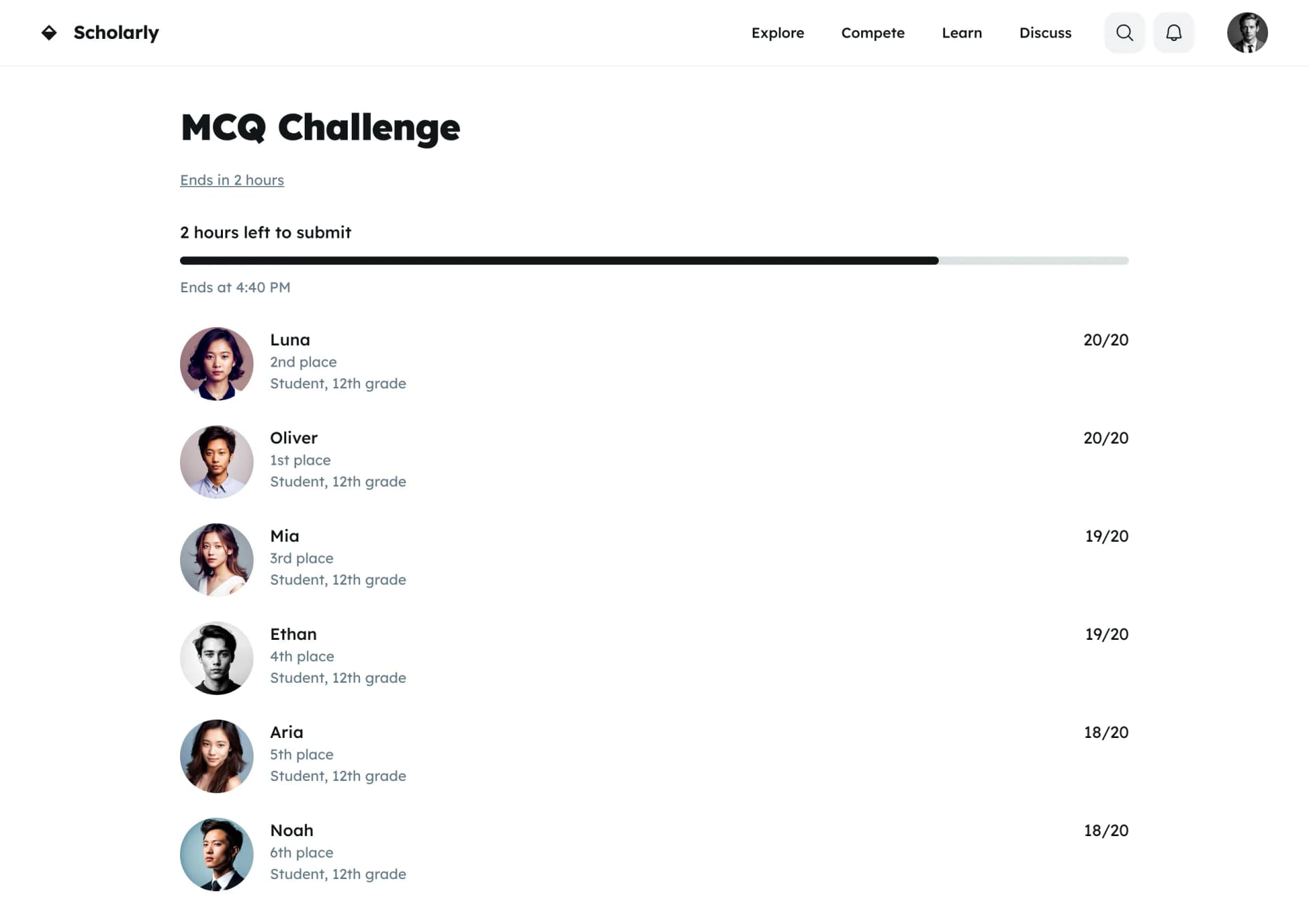This screenshot has width=1309, height=924.
Task: Click the name Oliver in leaderboard
Action: tap(294, 437)
